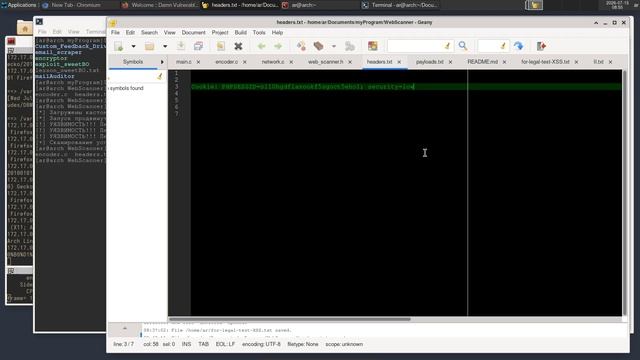Switch to the network.c tab
The image size is (640, 360).
pos(273,62)
